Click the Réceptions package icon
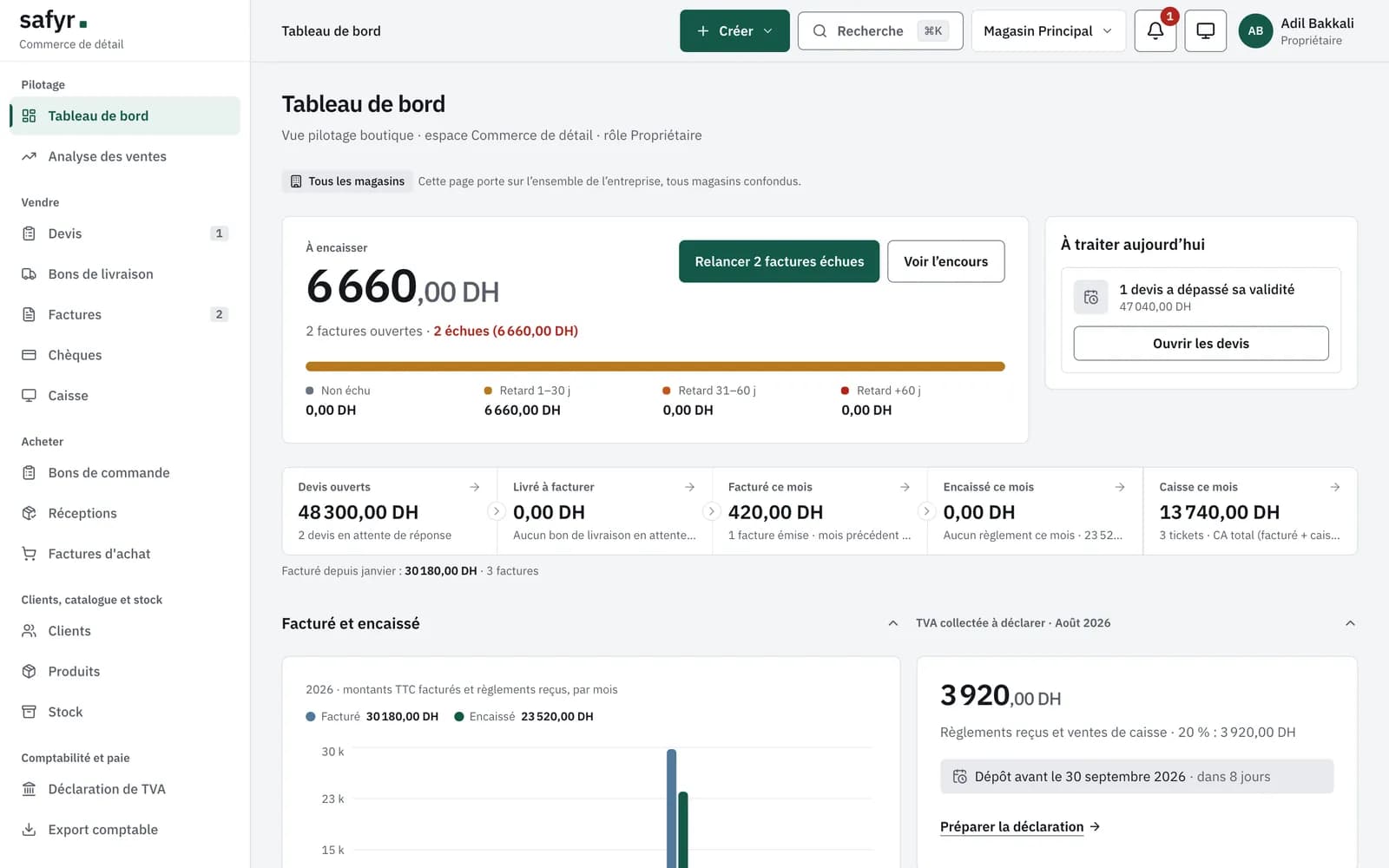This screenshot has width=1389, height=868. pos(29,513)
